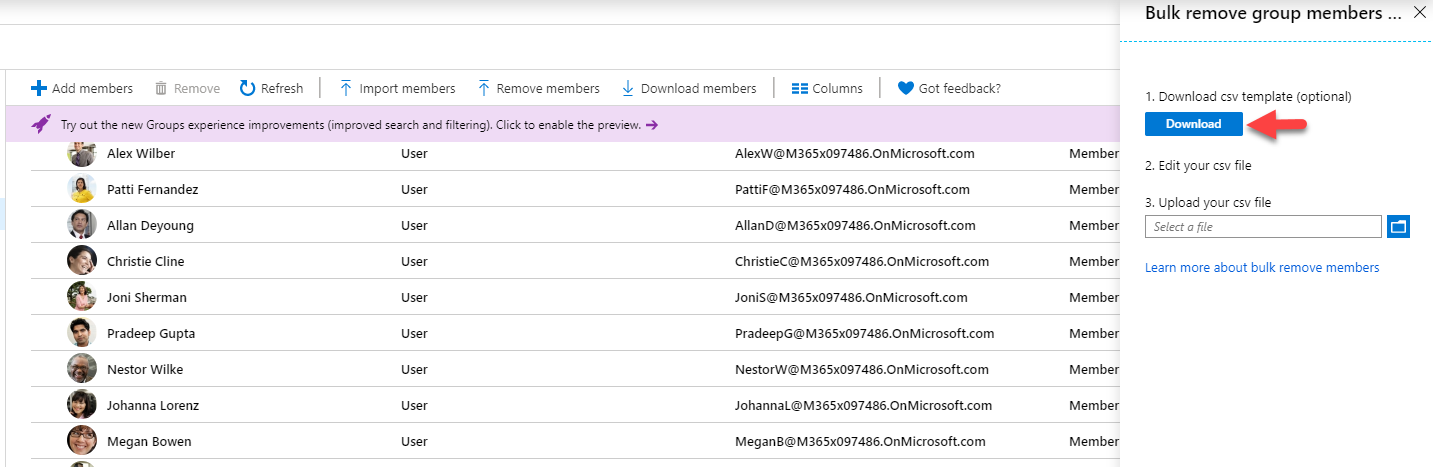Click Download members arrow icon
Viewport: 1433px width, 467px height.
pyautogui.click(x=628, y=88)
